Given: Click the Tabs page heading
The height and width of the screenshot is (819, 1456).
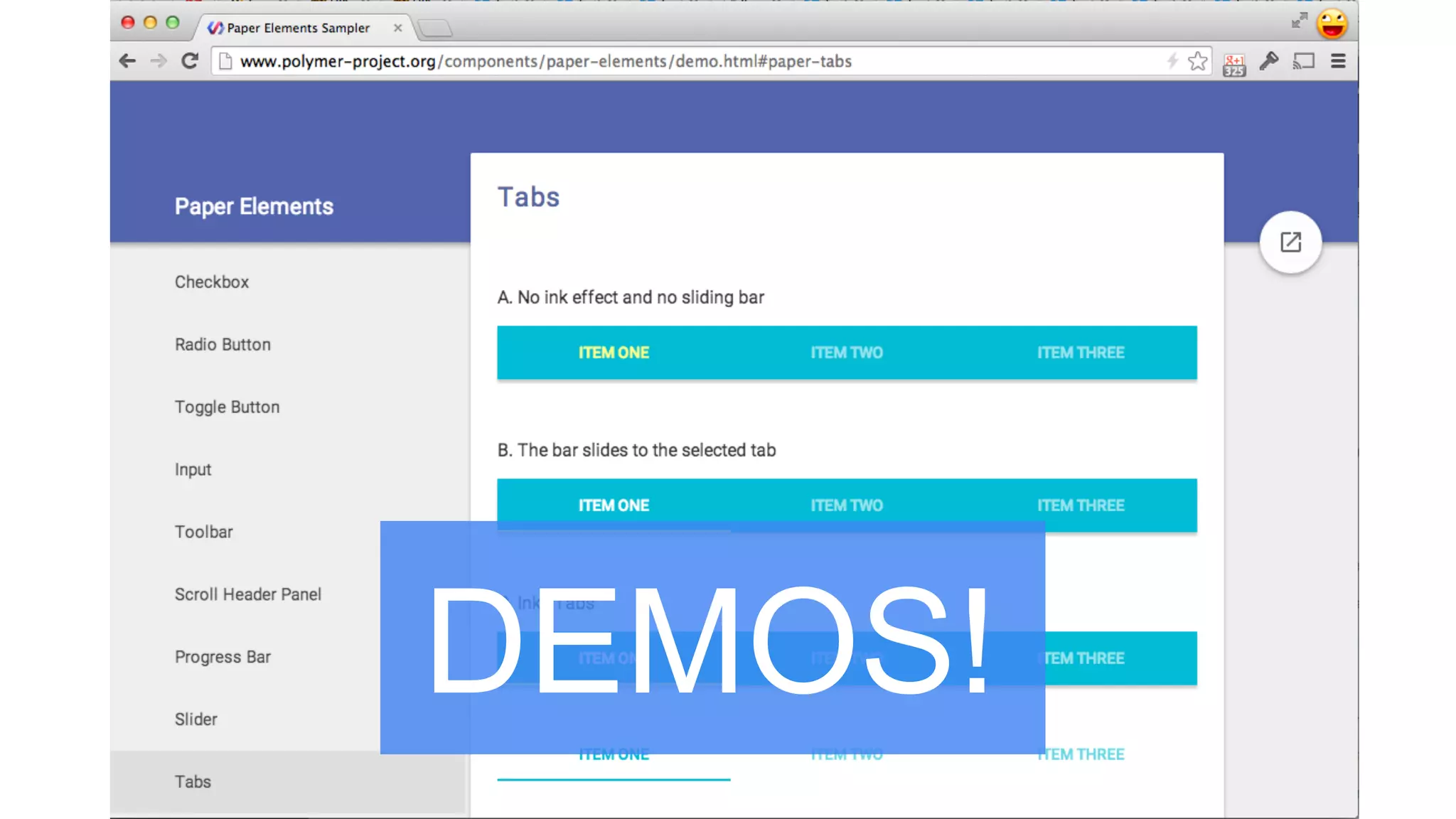Looking at the screenshot, I should click(528, 197).
